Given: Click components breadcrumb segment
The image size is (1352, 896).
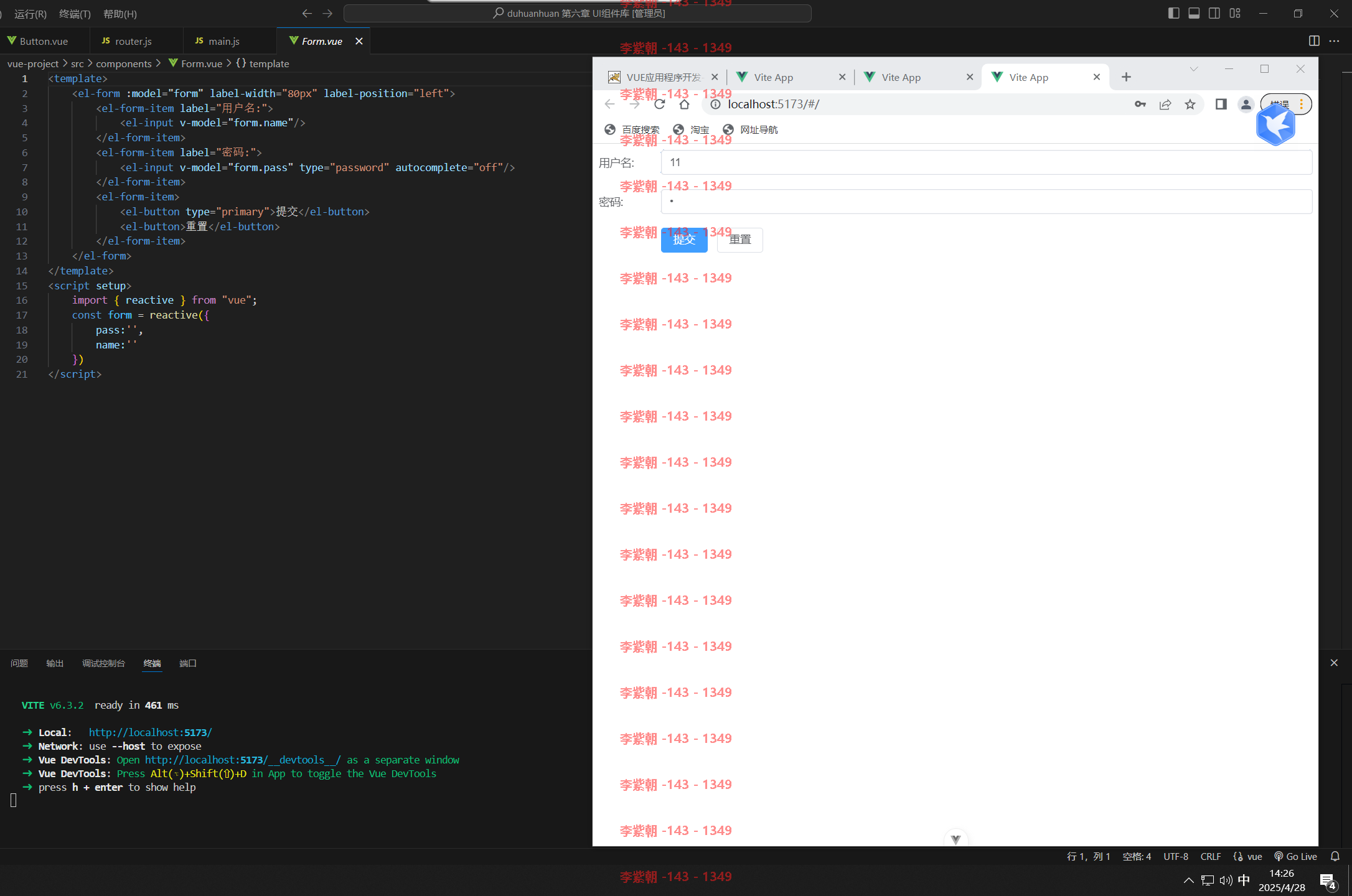Looking at the screenshot, I should click(124, 63).
